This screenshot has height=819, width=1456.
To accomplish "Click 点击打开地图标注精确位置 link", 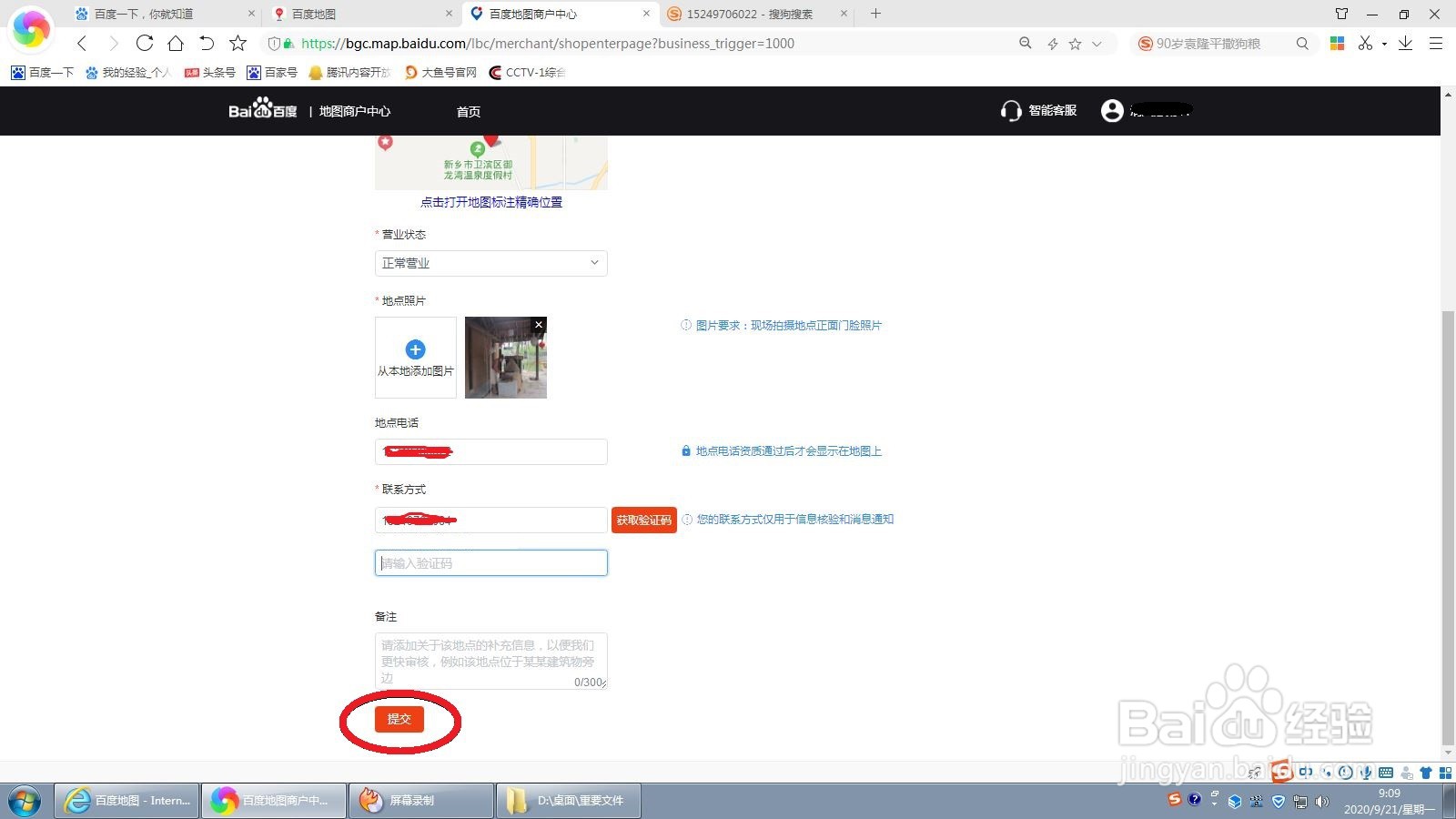I will click(x=491, y=202).
